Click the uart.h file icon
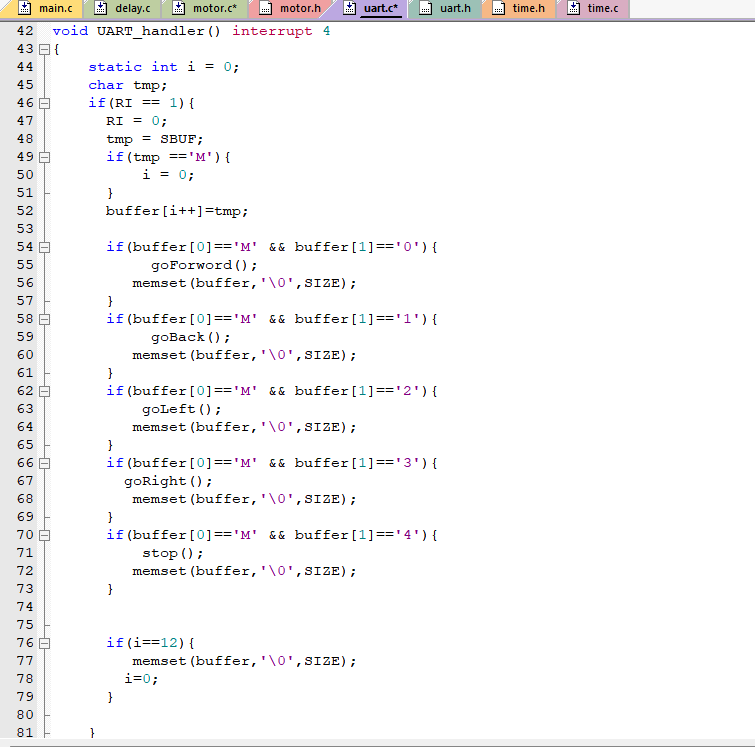 click(x=425, y=8)
